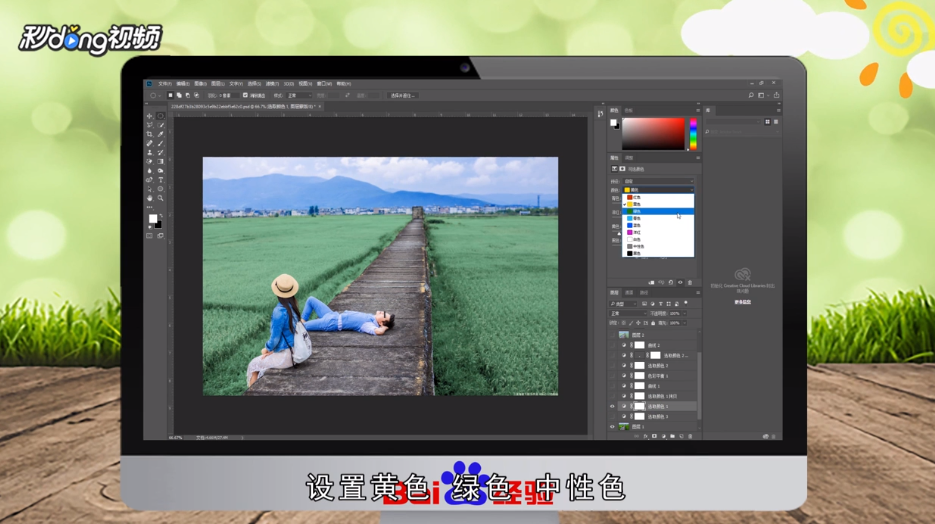935x524 pixels.
Task: Select the Gradient tool
Action: tap(160, 162)
